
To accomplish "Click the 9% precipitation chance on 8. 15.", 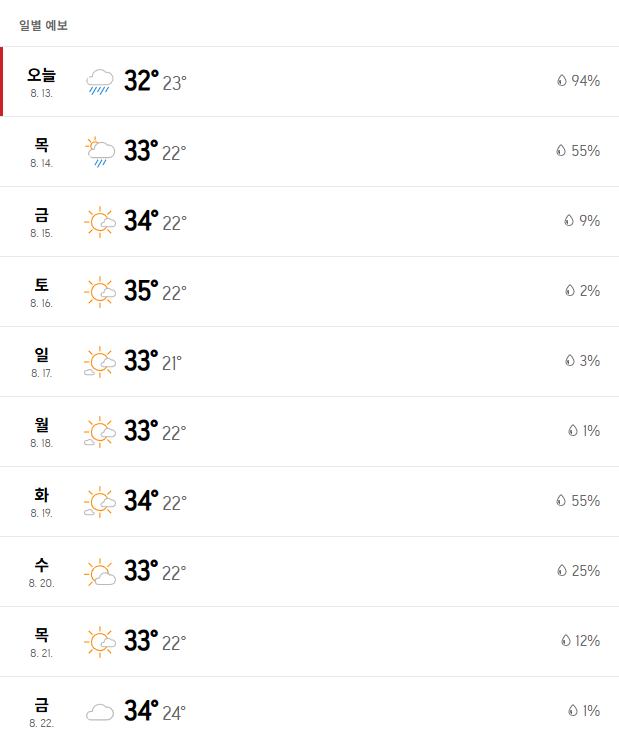I will click(589, 221).
